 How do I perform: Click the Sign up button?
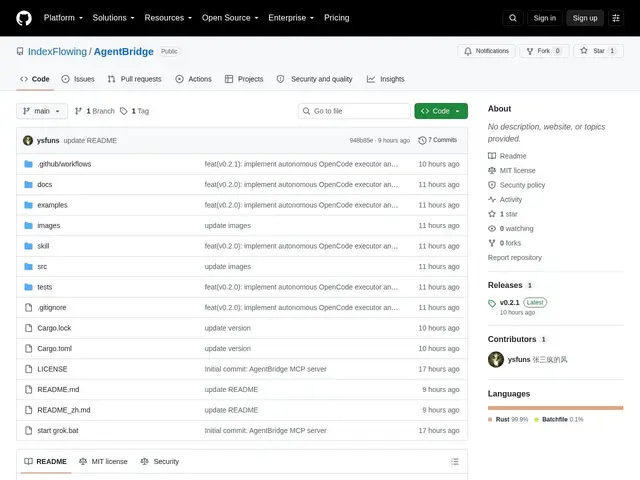pyautogui.click(x=585, y=18)
